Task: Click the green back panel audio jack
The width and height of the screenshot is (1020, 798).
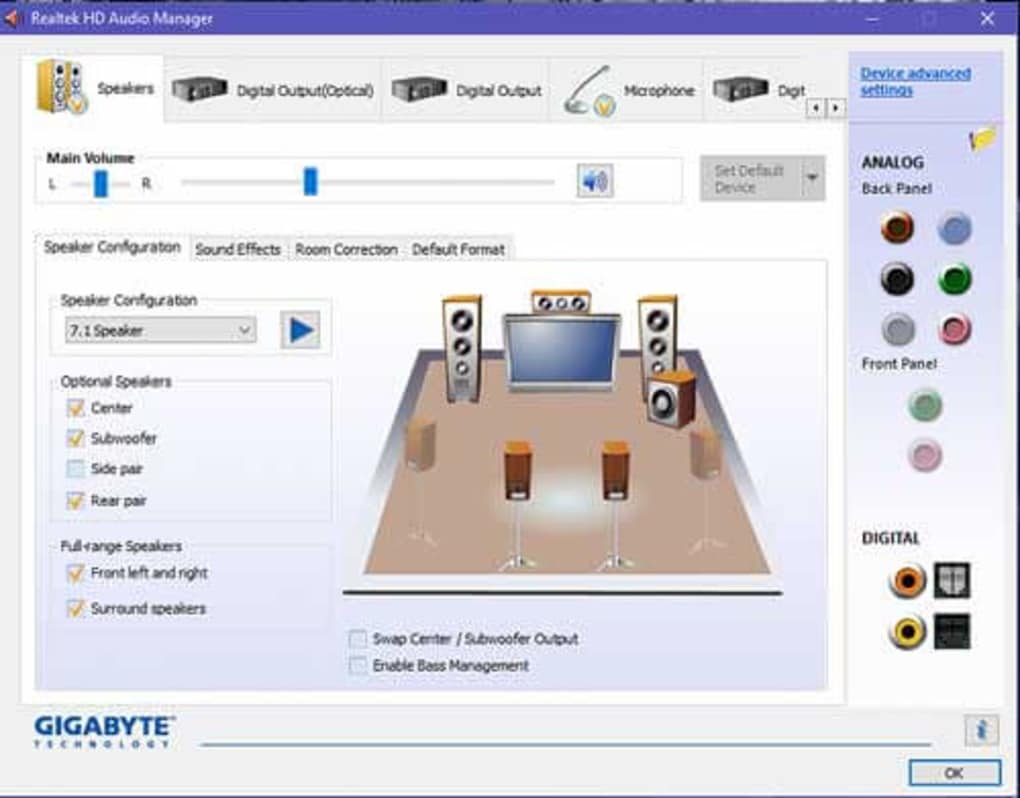Action: tap(955, 279)
